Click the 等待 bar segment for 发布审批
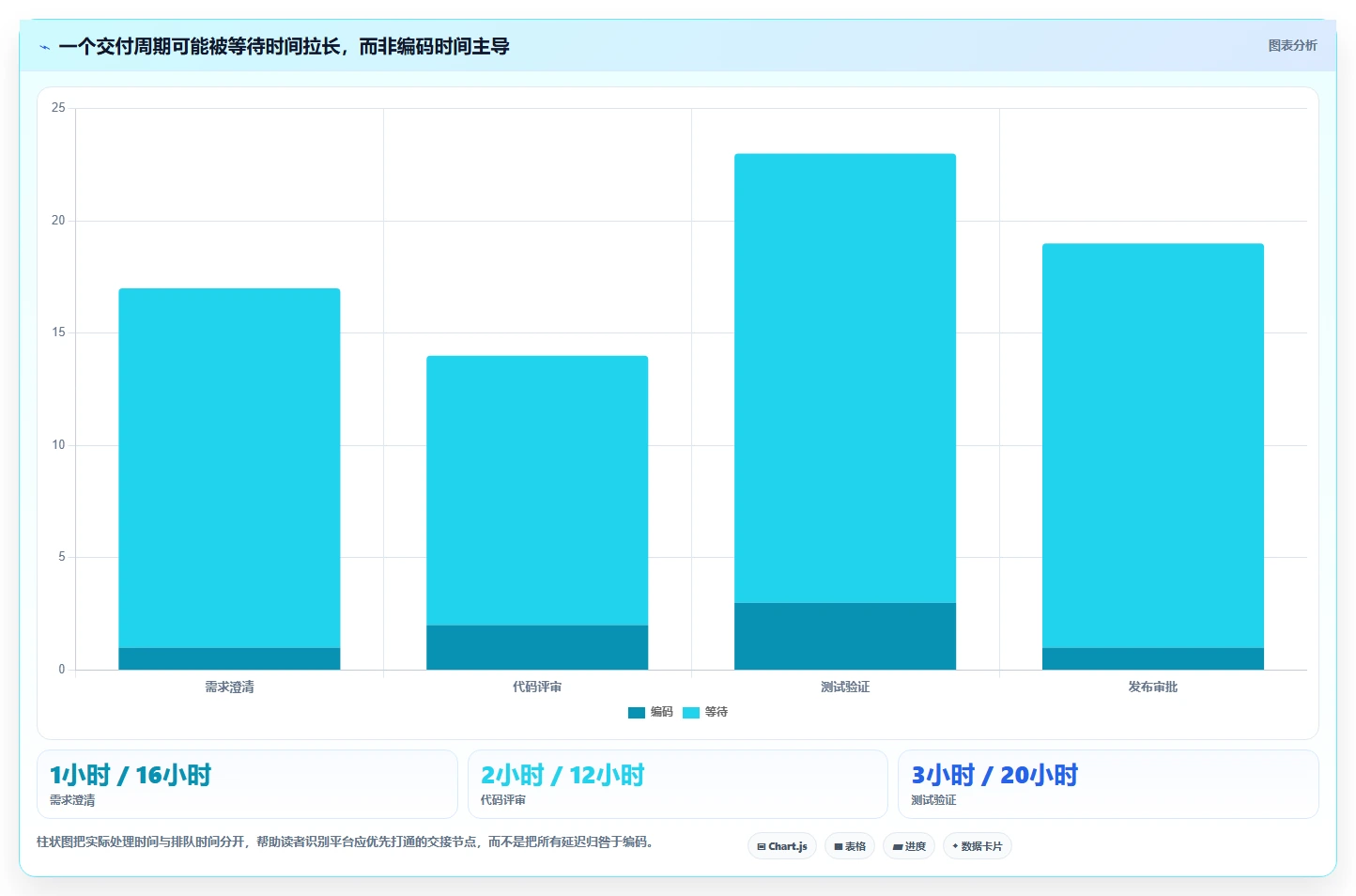The image size is (1356, 896). pyautogui.click(x=1153, y=445)
